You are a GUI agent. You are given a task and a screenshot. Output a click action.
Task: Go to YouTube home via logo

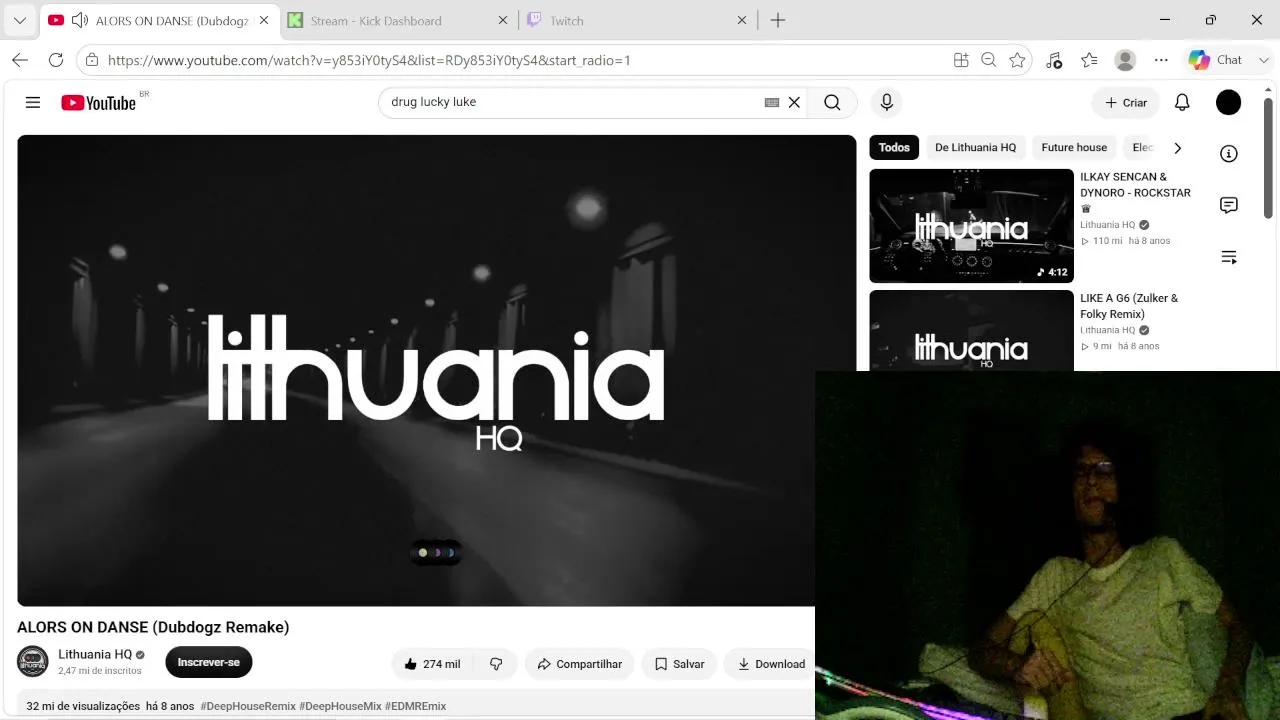click(x=98, y=102)
